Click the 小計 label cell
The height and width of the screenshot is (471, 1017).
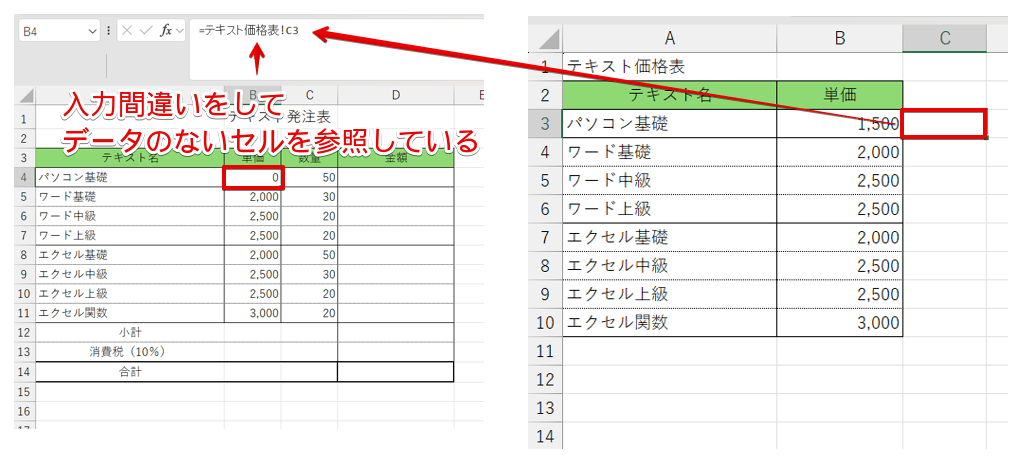pyautogui.click(x=130, y=332)
